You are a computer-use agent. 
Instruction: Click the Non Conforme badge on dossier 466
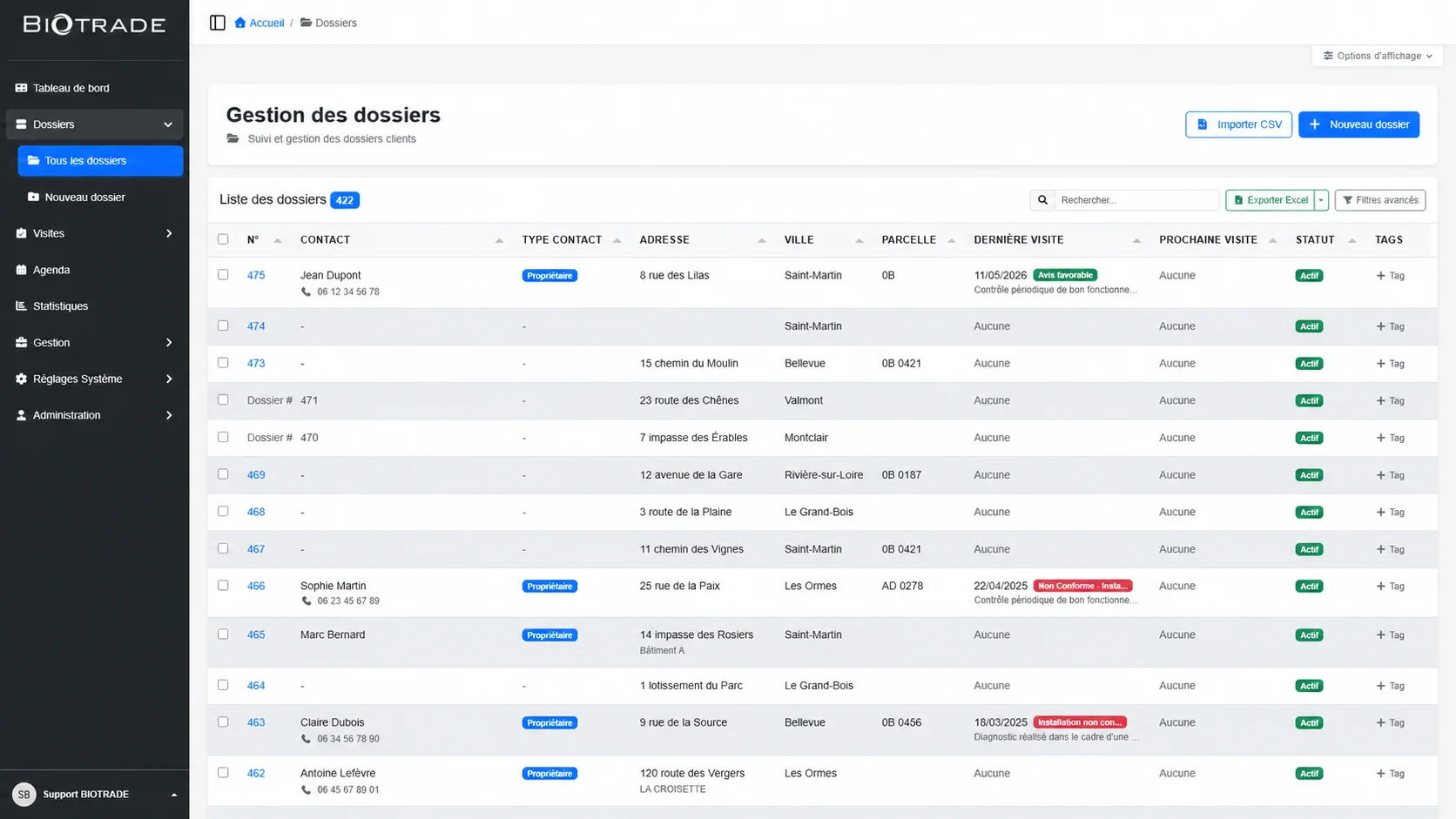click(x=1082, y=586)
